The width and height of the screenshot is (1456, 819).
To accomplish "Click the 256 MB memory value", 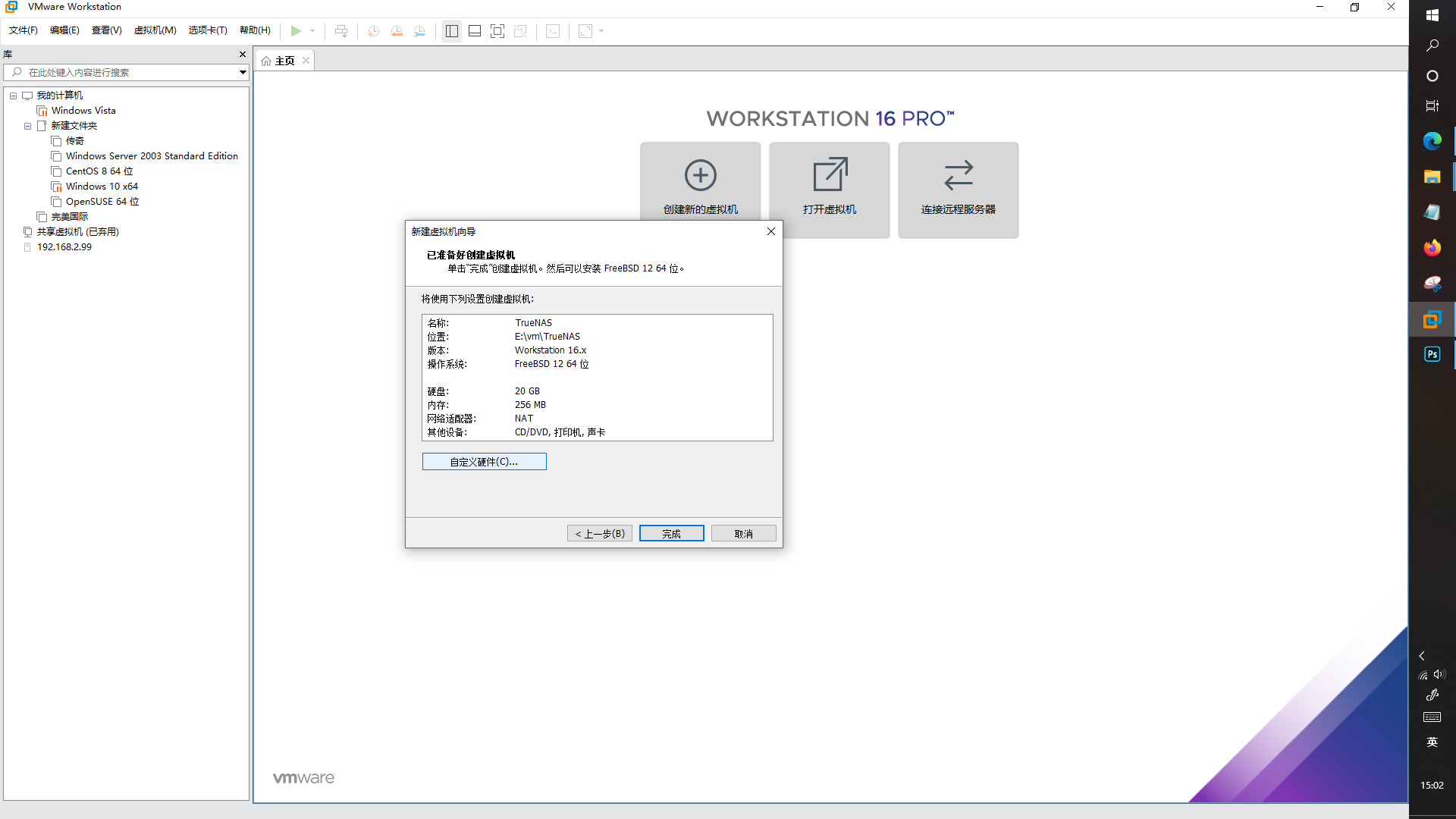I will click(530, 405).
